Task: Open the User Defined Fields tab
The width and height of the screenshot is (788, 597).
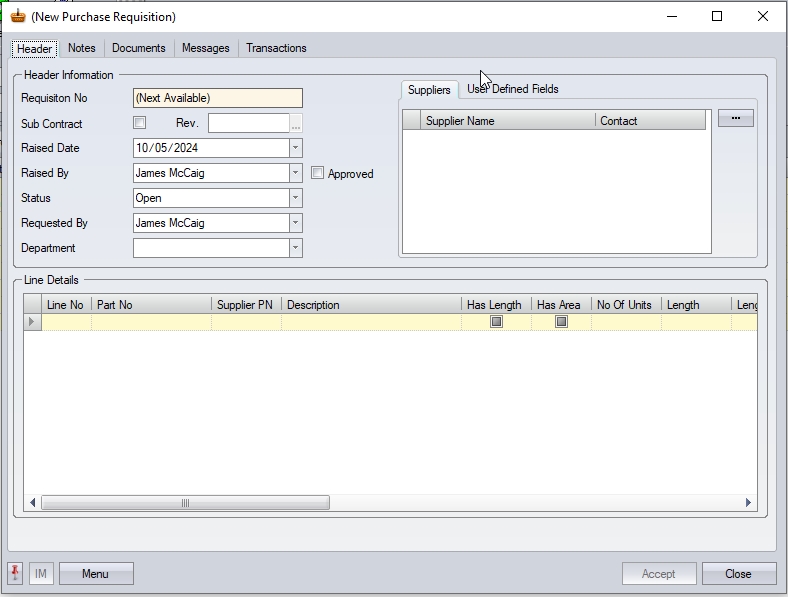Action: (x=513, y=89)
